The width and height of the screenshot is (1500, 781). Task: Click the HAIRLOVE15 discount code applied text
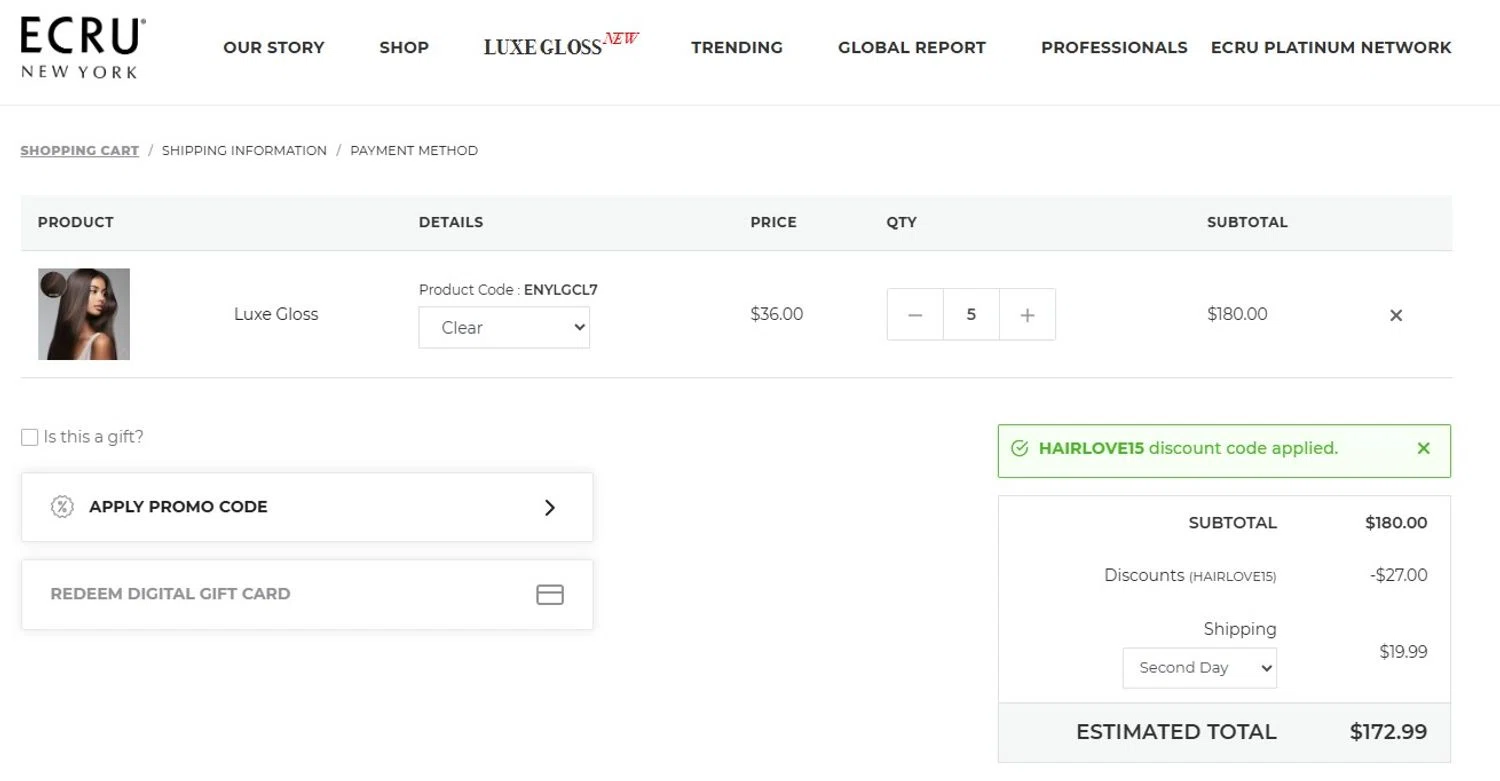[1188, 448]
